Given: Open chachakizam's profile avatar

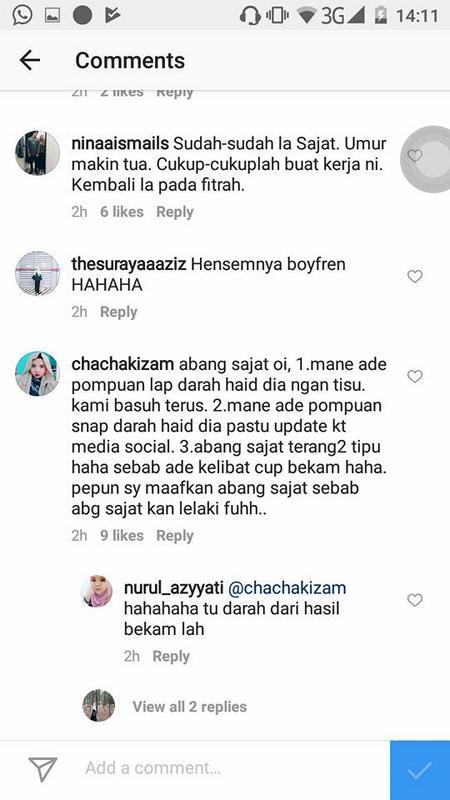Looking at the screenshot, I should (37, 373).
